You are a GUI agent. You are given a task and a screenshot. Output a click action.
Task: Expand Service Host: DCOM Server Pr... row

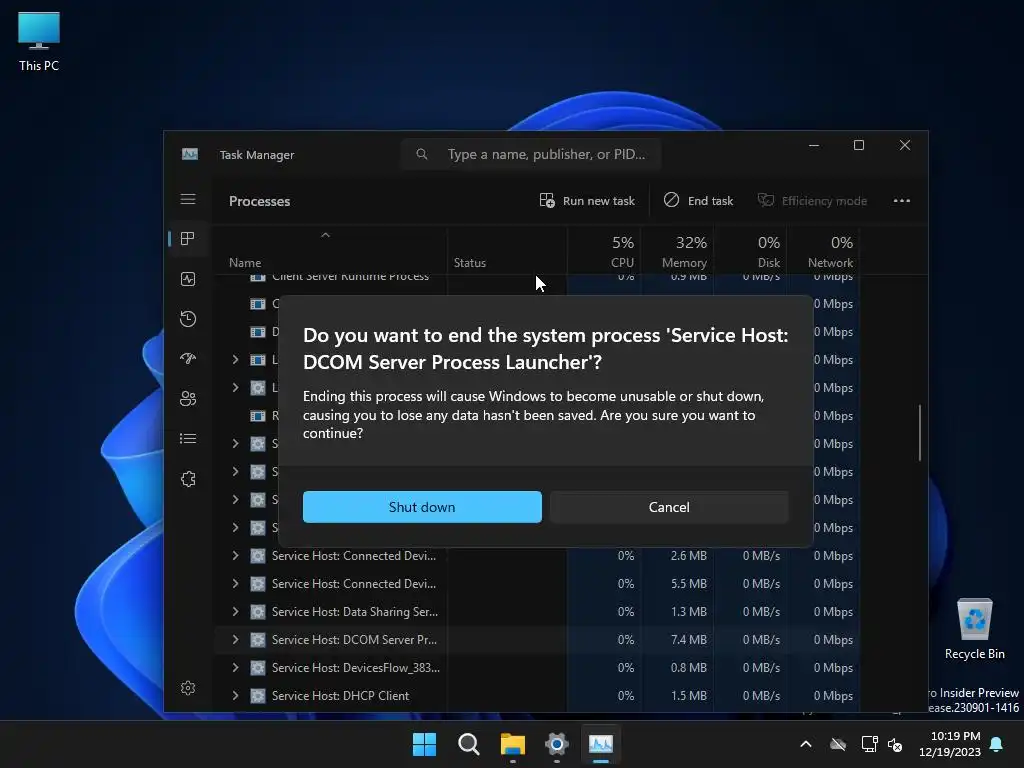[235, 640]
